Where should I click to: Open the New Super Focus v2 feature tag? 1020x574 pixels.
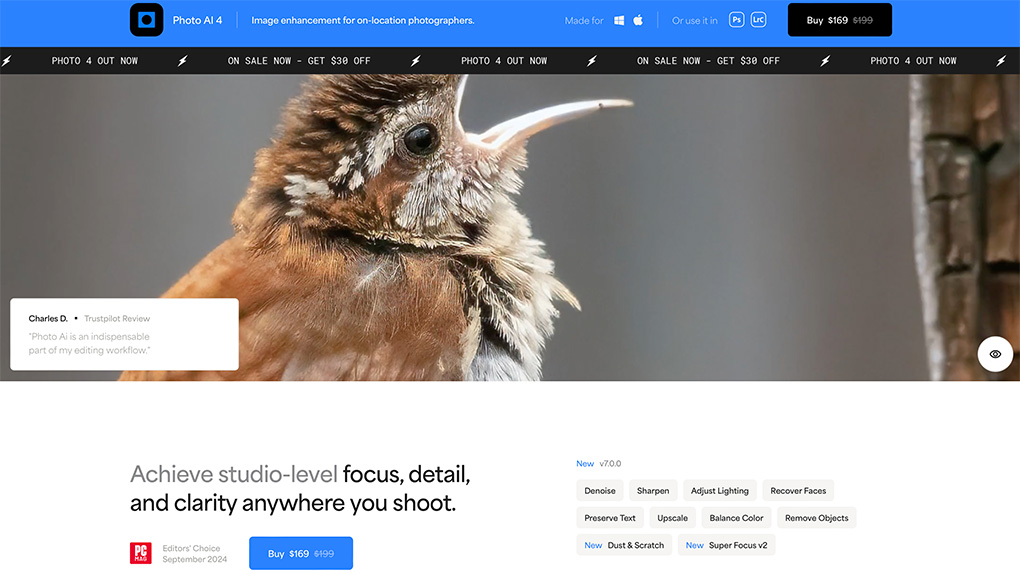pyautogui.click(x=726, y=545)
